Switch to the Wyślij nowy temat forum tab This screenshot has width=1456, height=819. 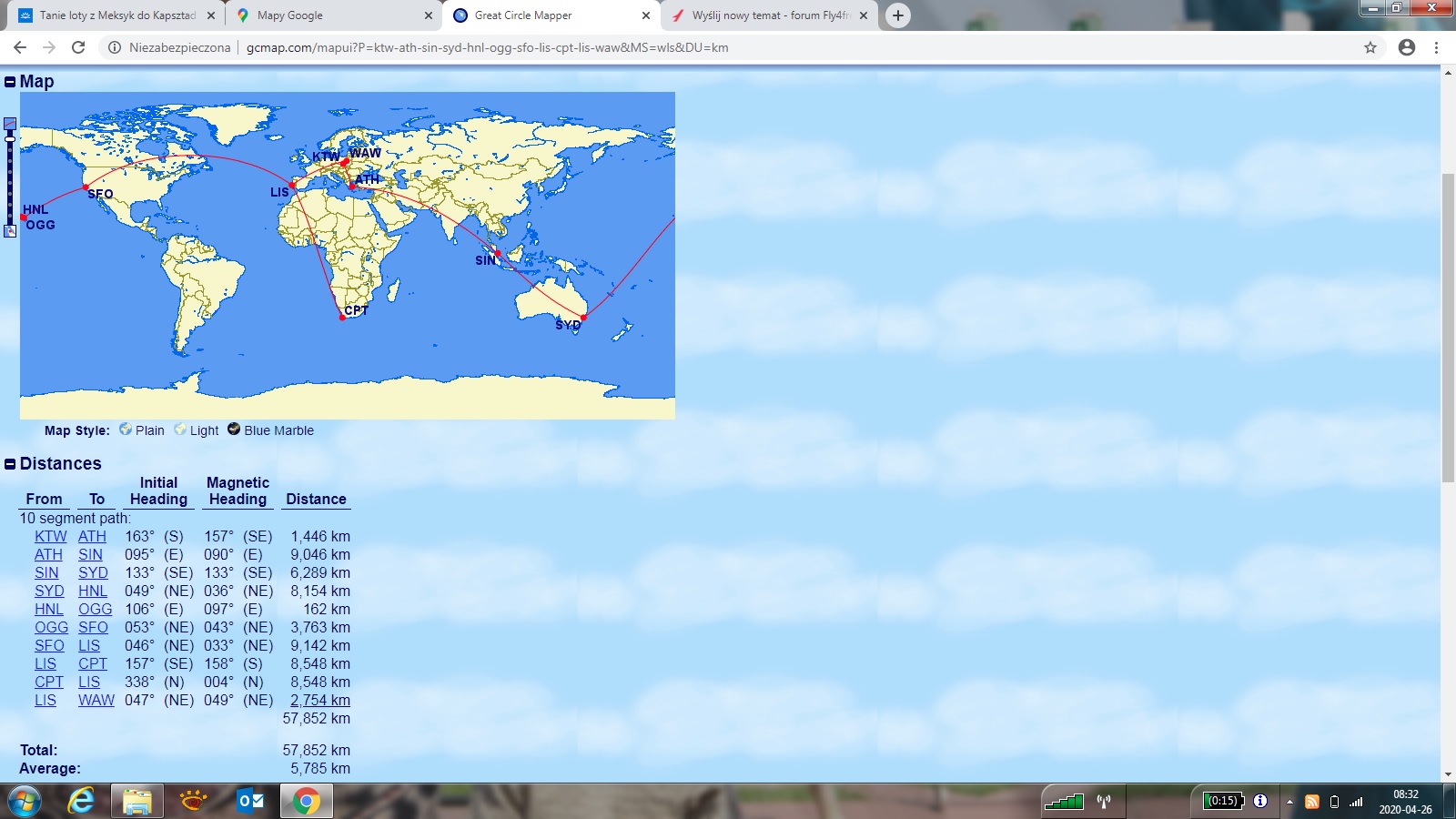pos(771,15)
